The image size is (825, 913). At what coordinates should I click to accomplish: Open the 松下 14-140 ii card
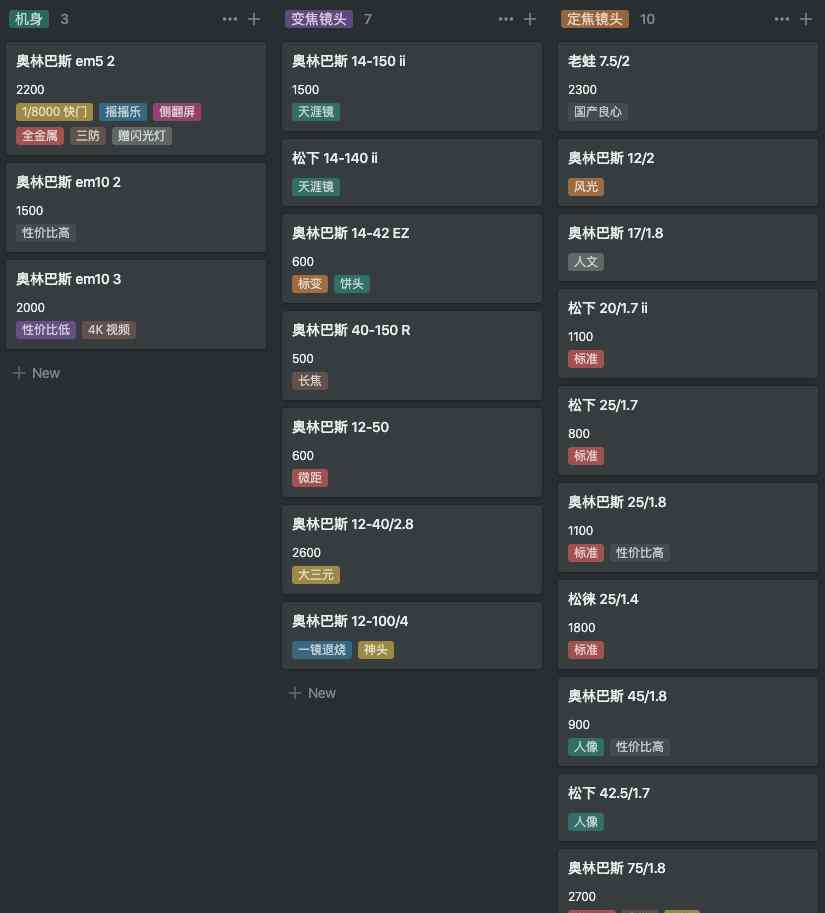(x=412, y=172)
